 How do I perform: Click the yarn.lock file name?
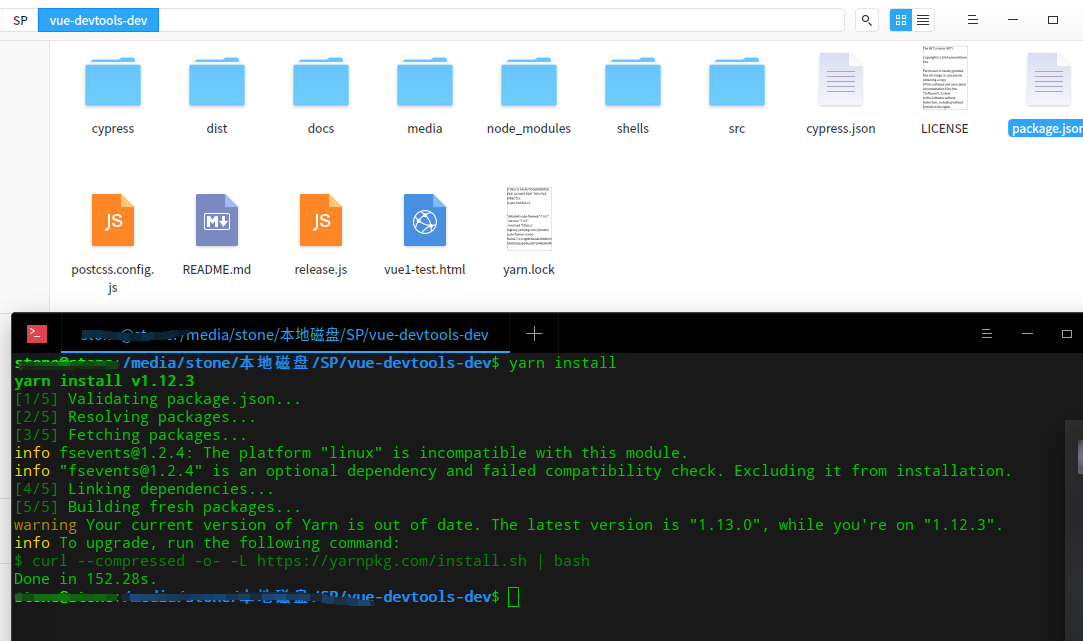(529, 269)
